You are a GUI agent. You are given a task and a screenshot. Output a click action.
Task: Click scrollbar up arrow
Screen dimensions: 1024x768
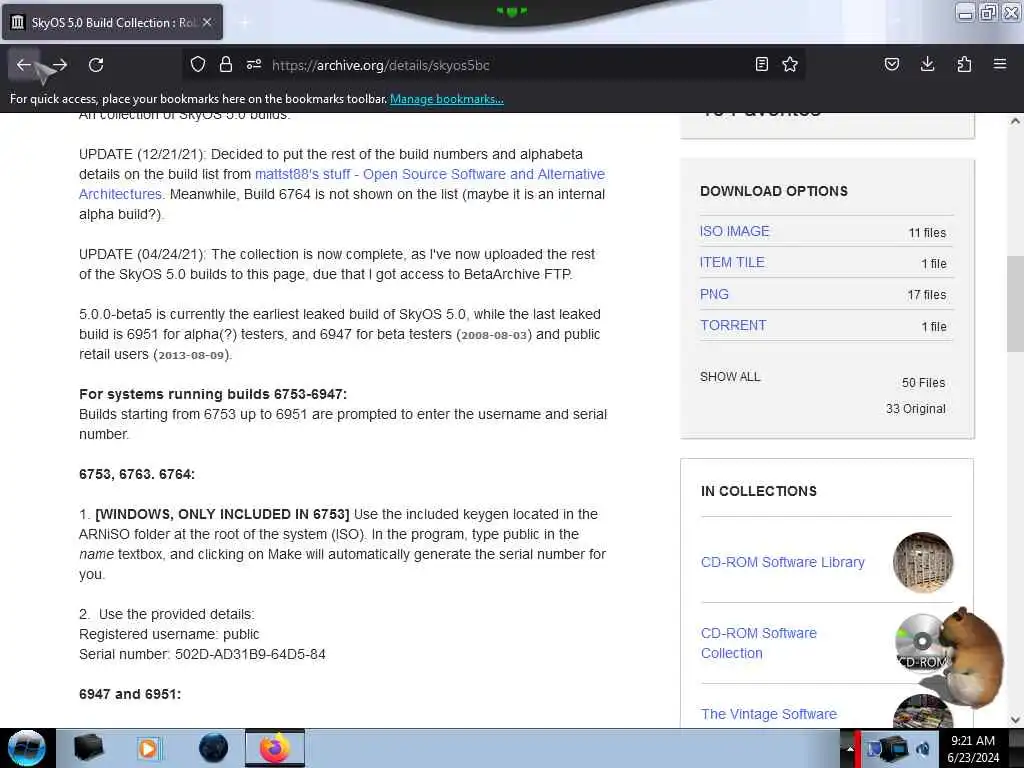(1015, 121)
